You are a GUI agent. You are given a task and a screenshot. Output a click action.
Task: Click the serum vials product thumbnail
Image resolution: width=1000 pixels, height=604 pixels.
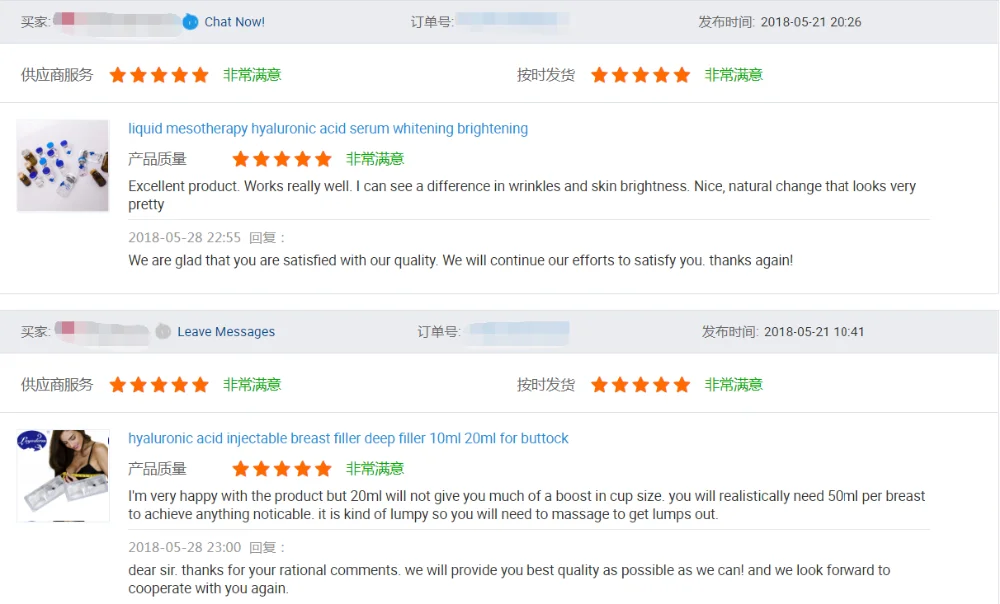click(63, 165)
